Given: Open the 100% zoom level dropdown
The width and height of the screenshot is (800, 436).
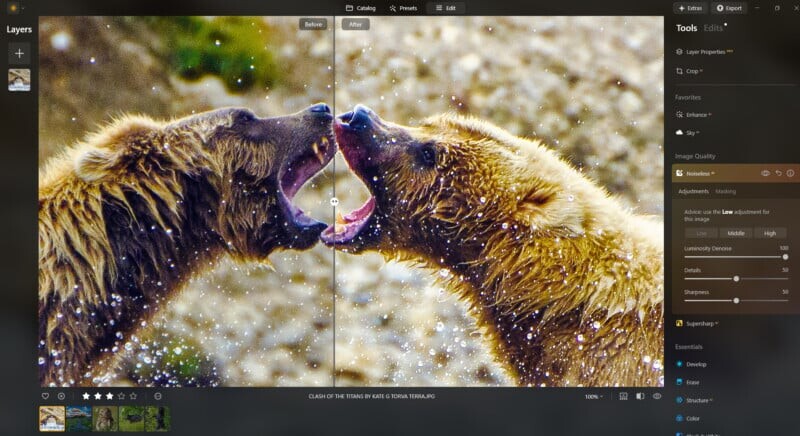Looking at the screenshot, I should pos(593,397).
